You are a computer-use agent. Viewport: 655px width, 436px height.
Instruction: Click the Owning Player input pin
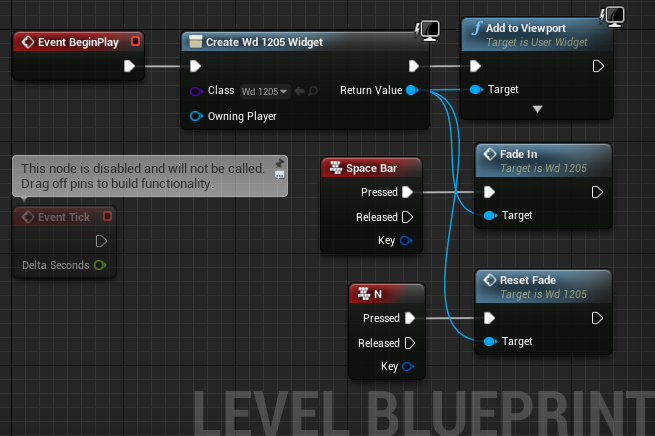[196, 116]
